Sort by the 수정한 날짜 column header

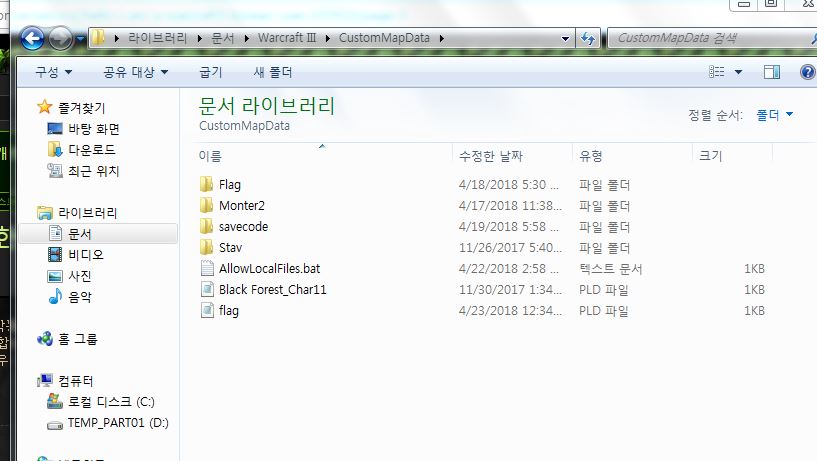tap(490, 156)
